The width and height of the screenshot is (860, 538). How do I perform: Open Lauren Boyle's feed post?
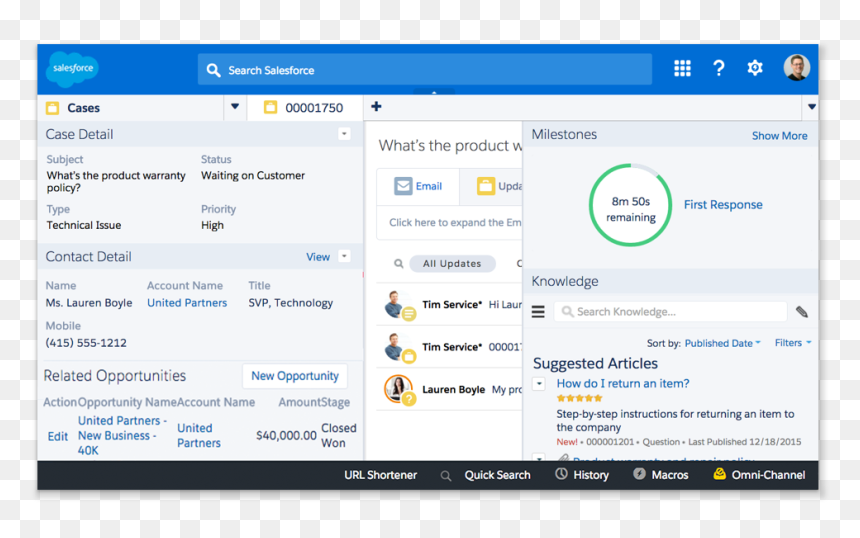click(x=450, y=389)
